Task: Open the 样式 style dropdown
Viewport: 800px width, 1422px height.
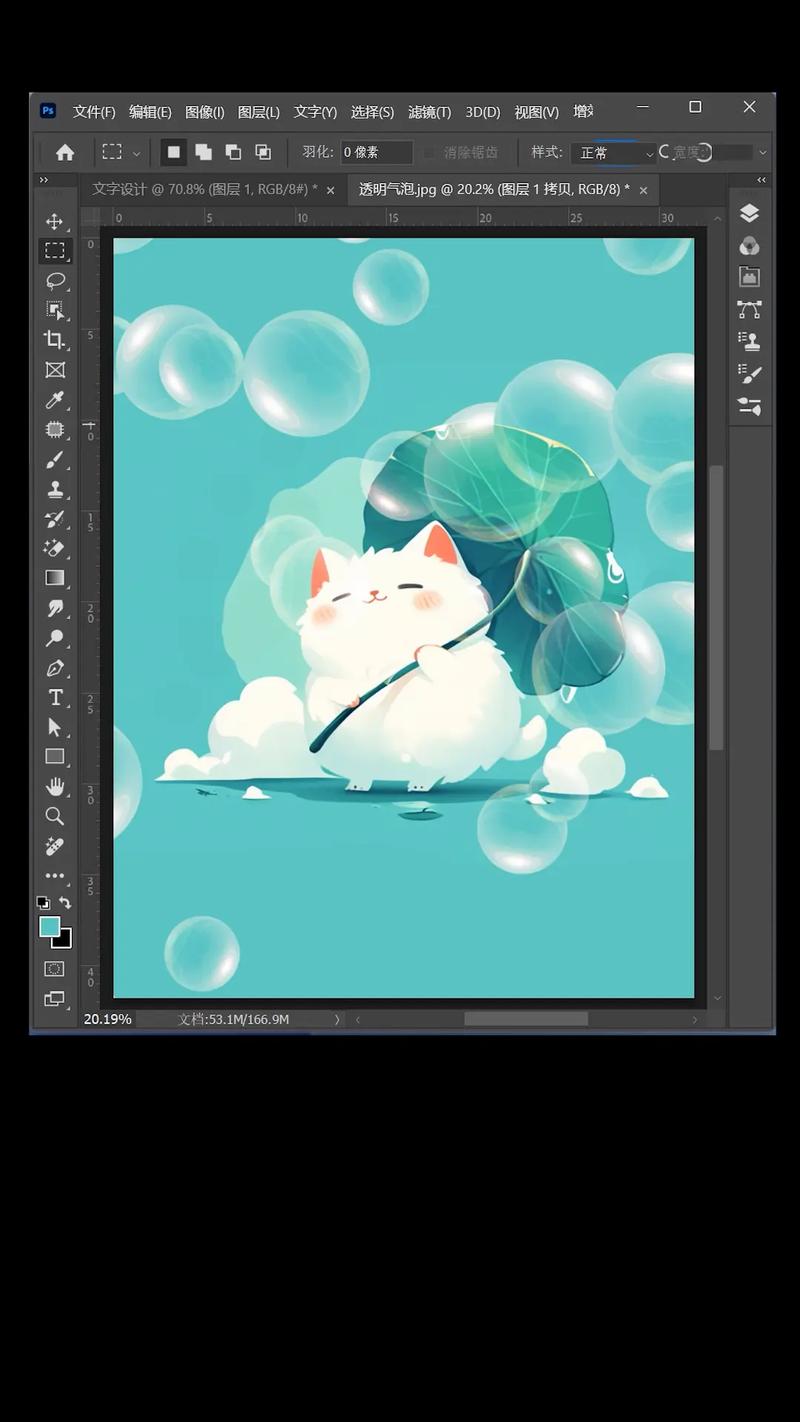Action: [x=613, y=153]
